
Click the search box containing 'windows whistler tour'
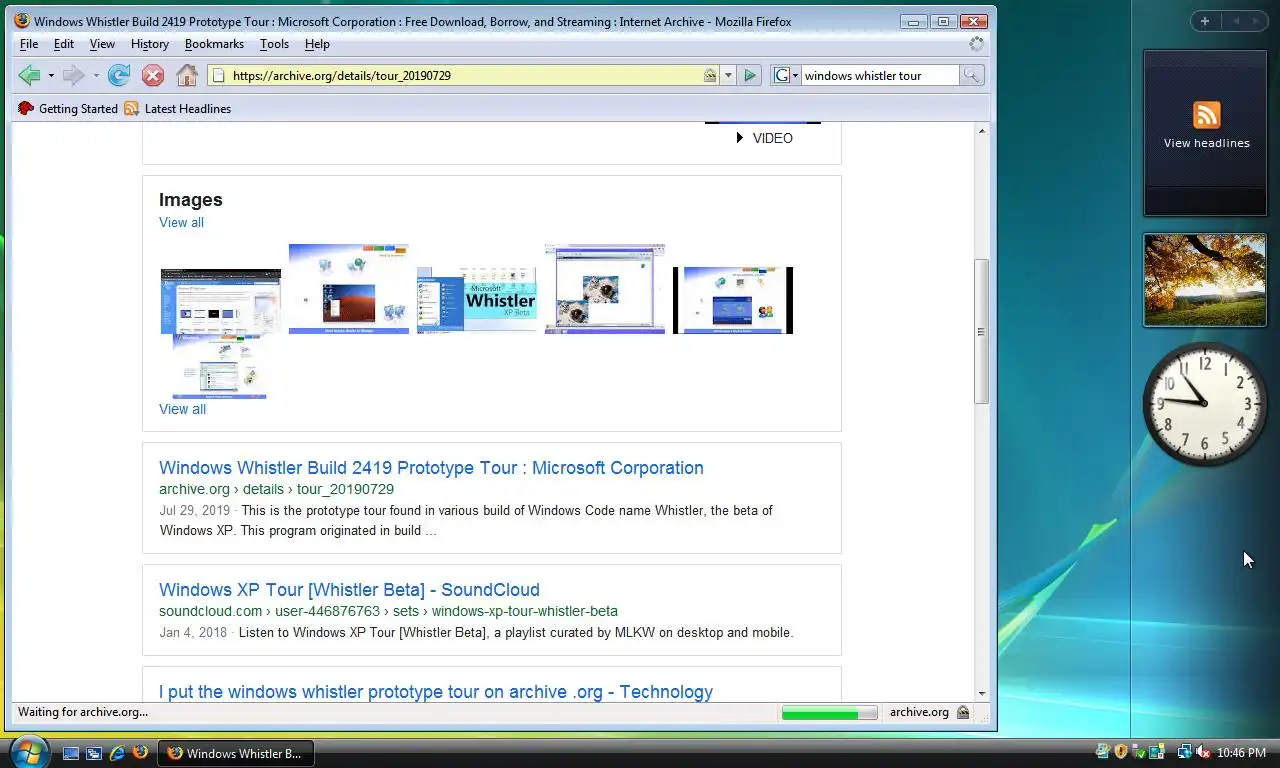(x=880, y=75)
